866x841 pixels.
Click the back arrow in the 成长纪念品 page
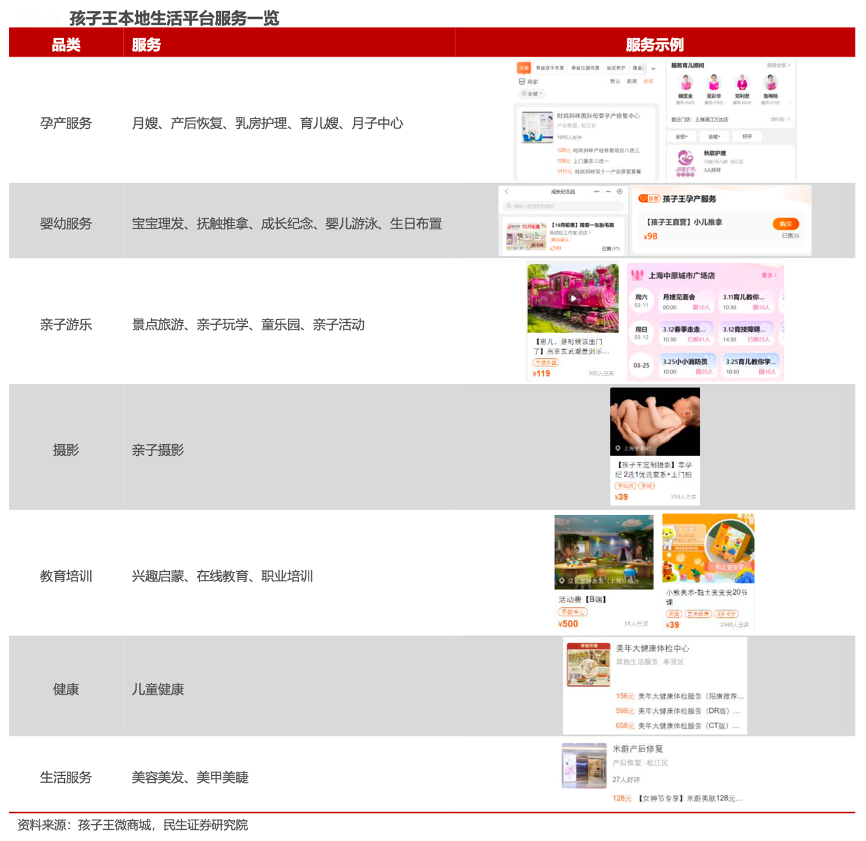pyautogui.click(x=507, y=191)
